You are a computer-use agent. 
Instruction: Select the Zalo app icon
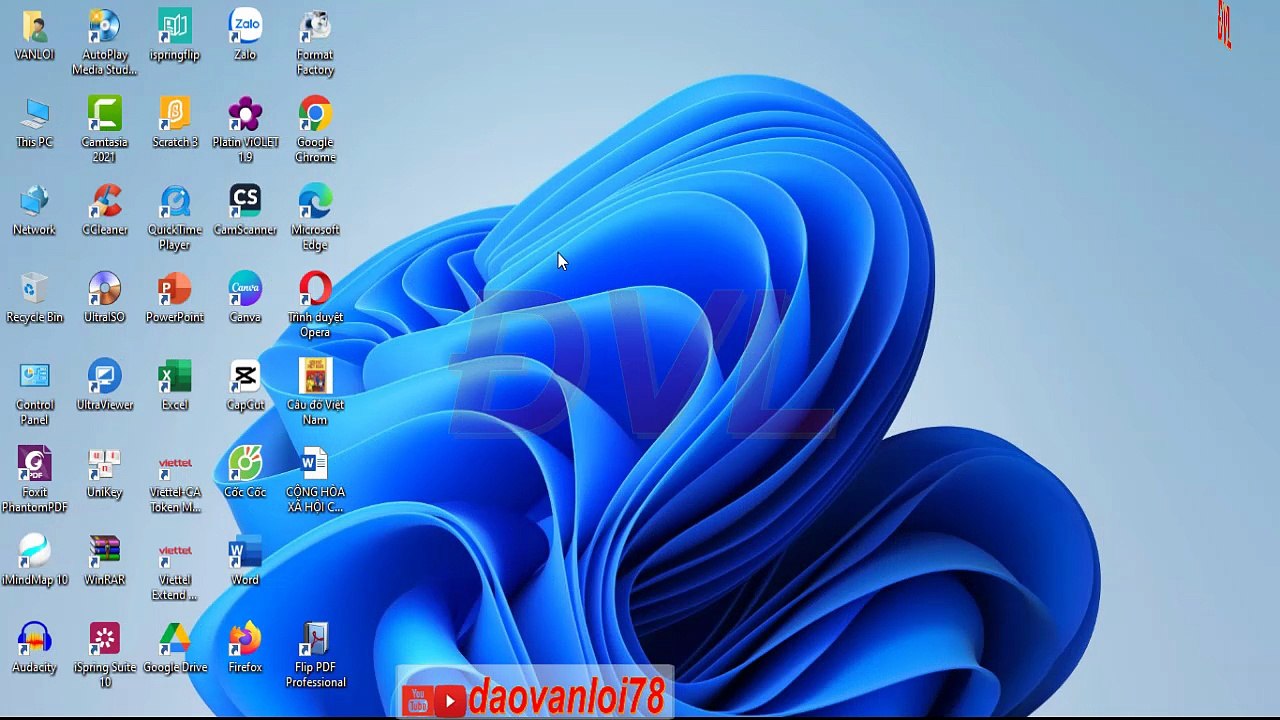245,27
